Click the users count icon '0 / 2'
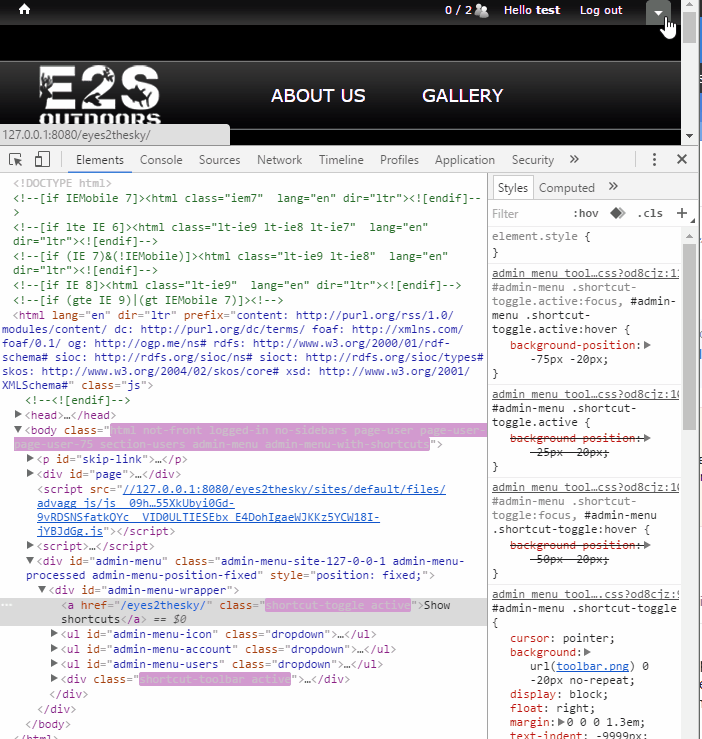This screenshot has width=702, height=739. (466, 10)
